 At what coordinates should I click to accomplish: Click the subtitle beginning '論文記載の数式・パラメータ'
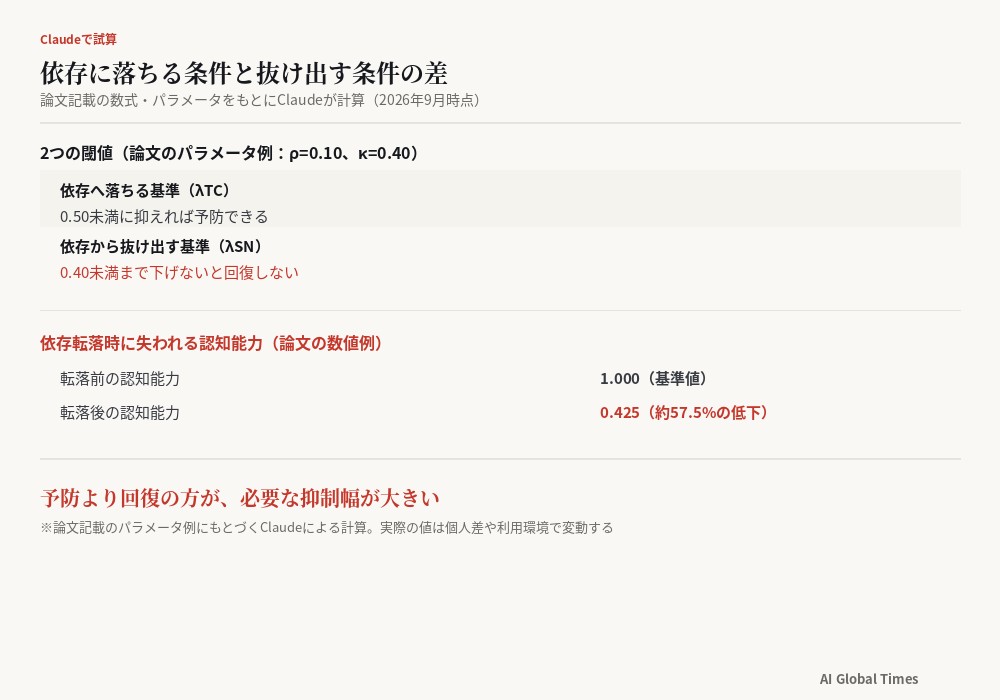click(x=261, y=100)
